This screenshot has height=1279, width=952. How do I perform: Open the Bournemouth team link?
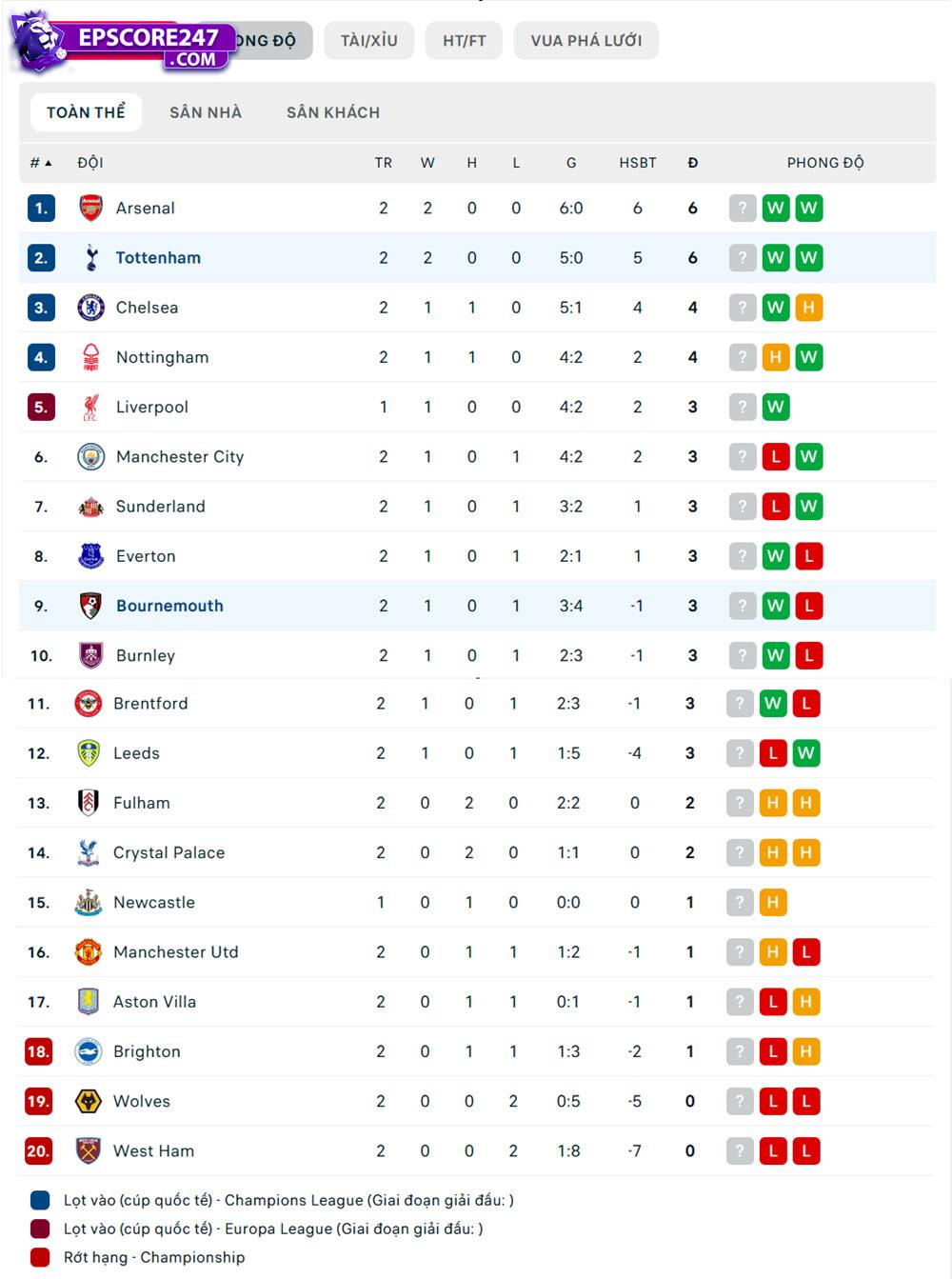click(169, 606)
